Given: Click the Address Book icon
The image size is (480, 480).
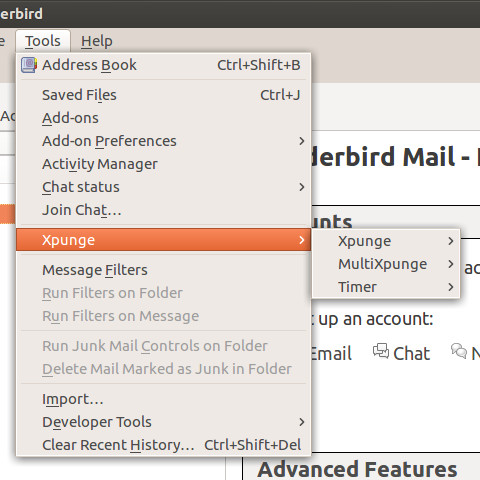Looking at the screenshot, I should click(29, 65).
